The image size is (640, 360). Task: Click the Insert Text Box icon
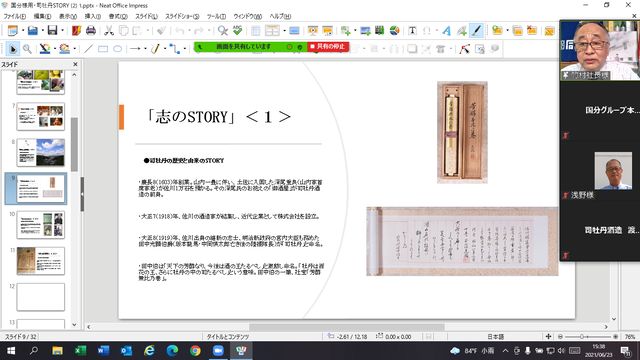click(412, 30)
